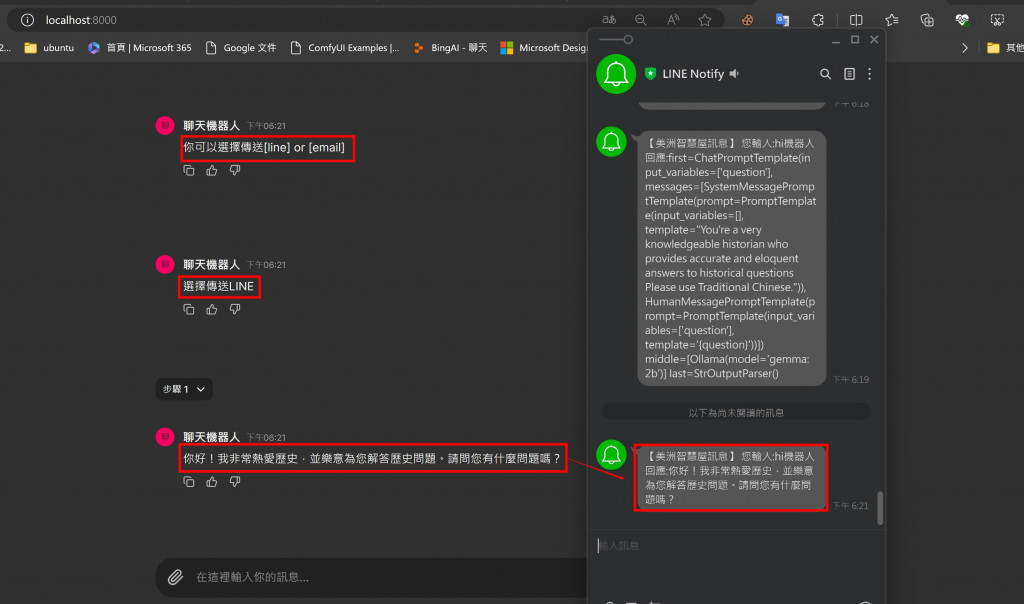Click the '你可以選擇傳送[line] or [email]' message text

tap(264, 148)
